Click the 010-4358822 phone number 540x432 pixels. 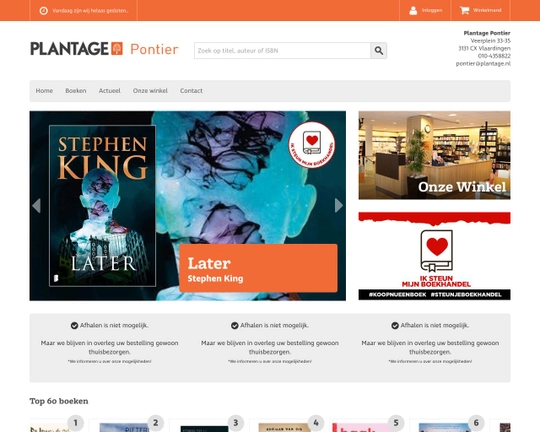click(x=494, y=56)
